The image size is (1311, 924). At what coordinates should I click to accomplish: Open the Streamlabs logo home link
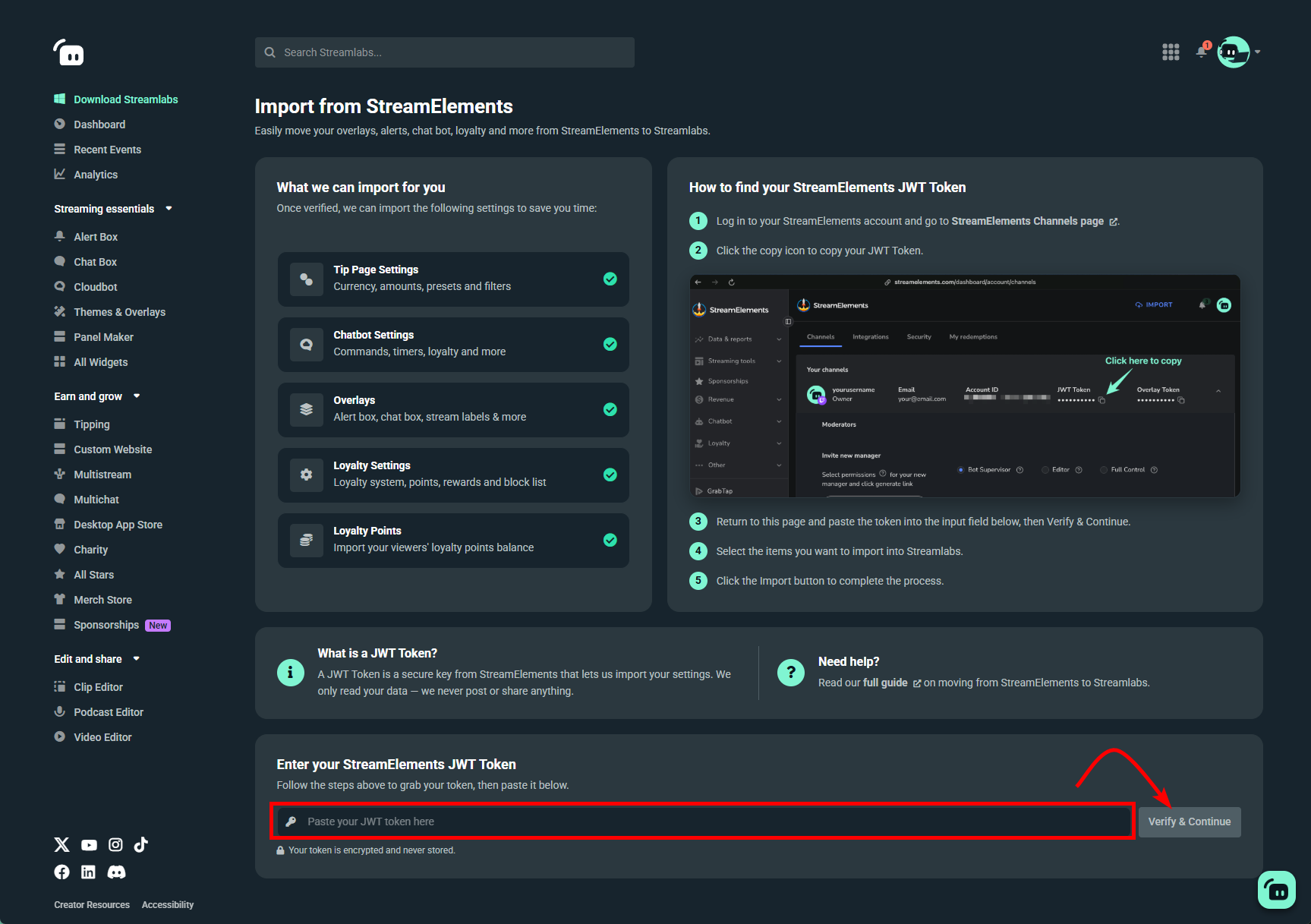coord(68,52)
